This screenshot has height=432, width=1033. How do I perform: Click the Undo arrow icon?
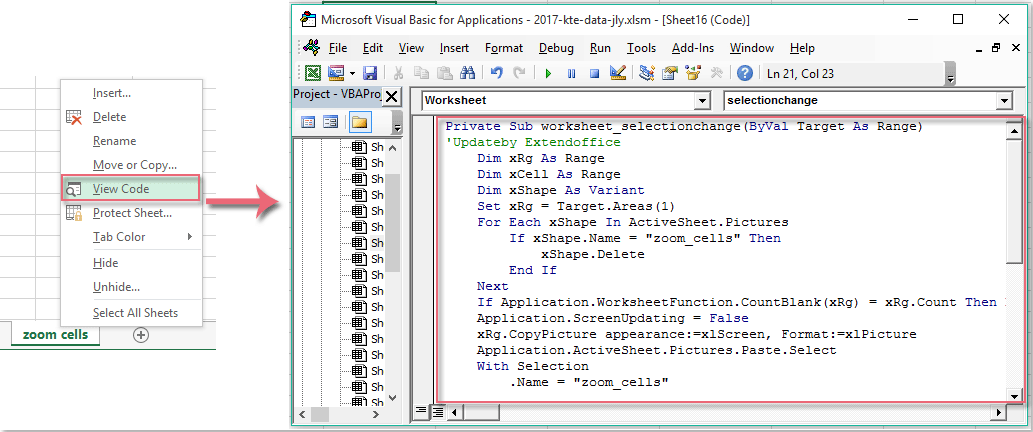(497, 73)
